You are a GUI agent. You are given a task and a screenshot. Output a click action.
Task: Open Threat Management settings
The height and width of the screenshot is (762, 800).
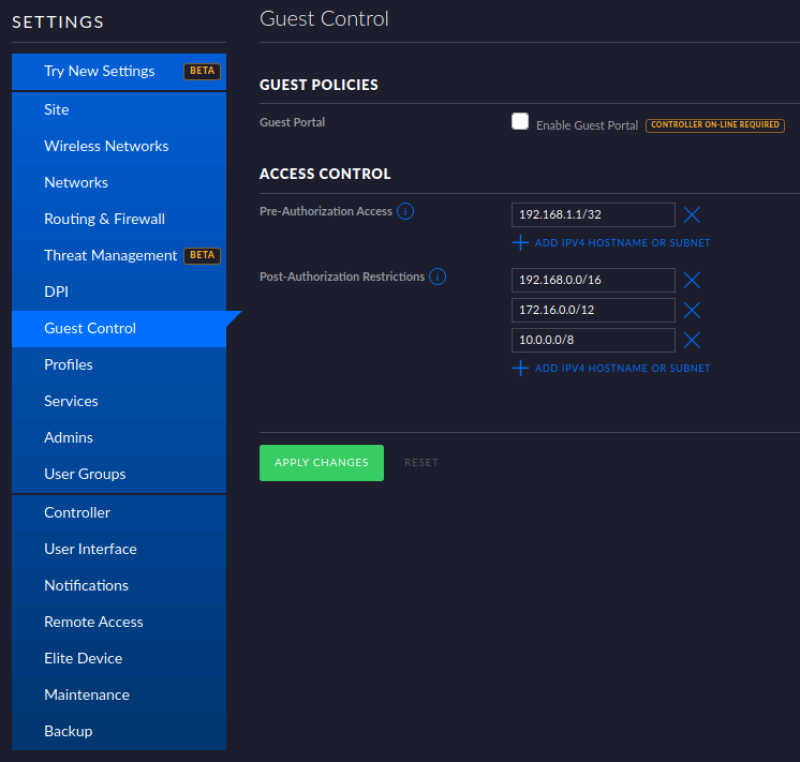[119, 256]
